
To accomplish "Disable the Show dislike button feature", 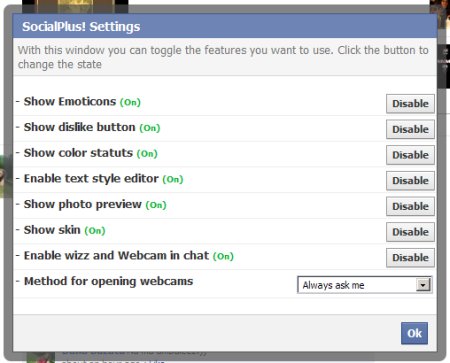I will click(410, 129).
